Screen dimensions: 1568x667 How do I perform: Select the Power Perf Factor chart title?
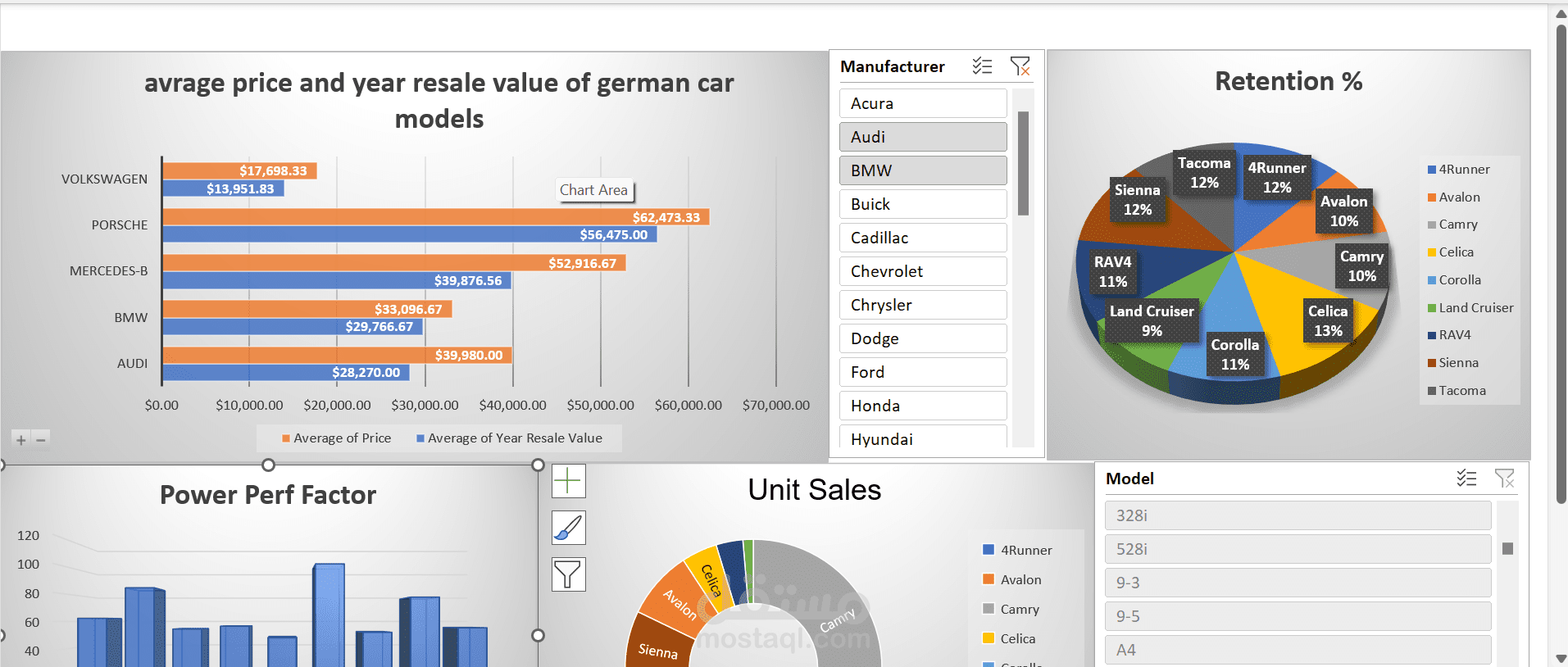268,495
